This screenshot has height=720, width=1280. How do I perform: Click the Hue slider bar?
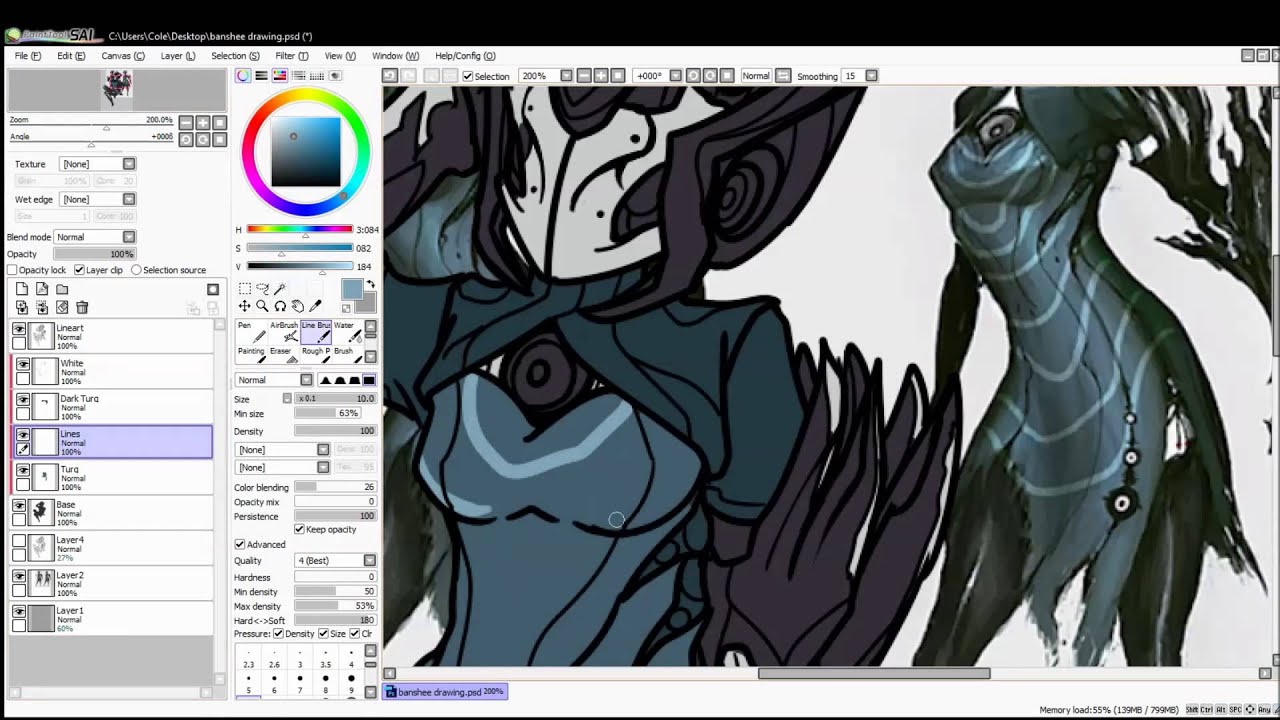click(x=300, y=230)
